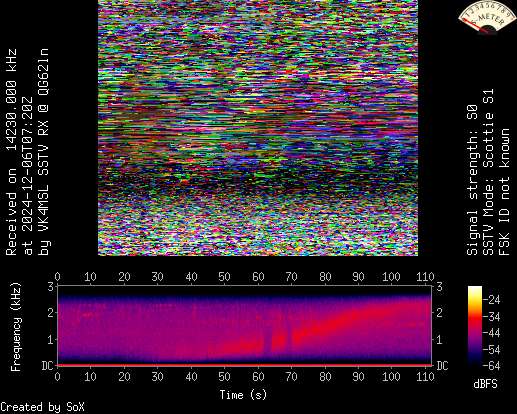
Task: Click the red DC line in spectrogram
Action: [245, 365]
